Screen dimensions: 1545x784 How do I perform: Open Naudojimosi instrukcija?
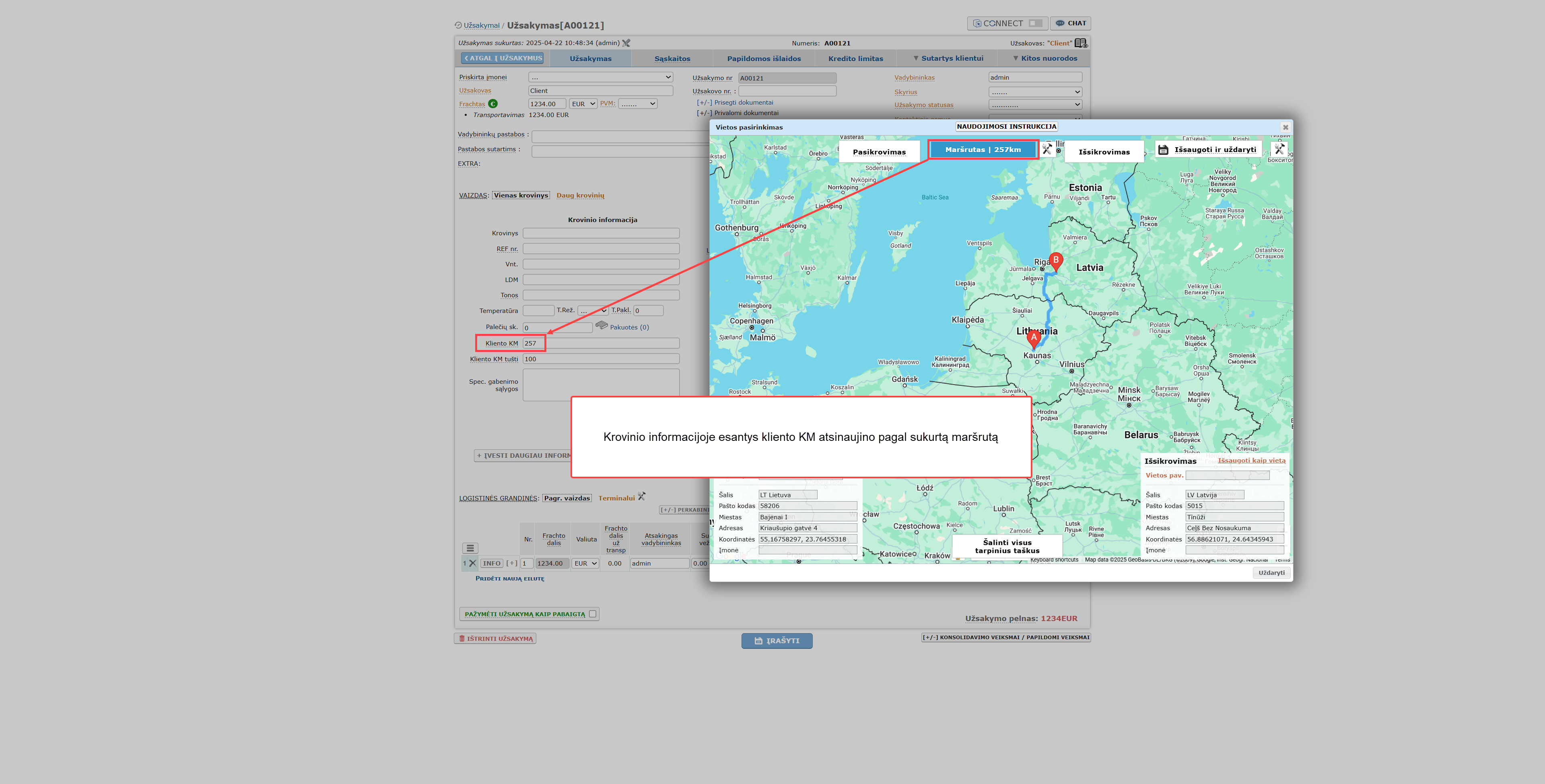point(1006,127)
